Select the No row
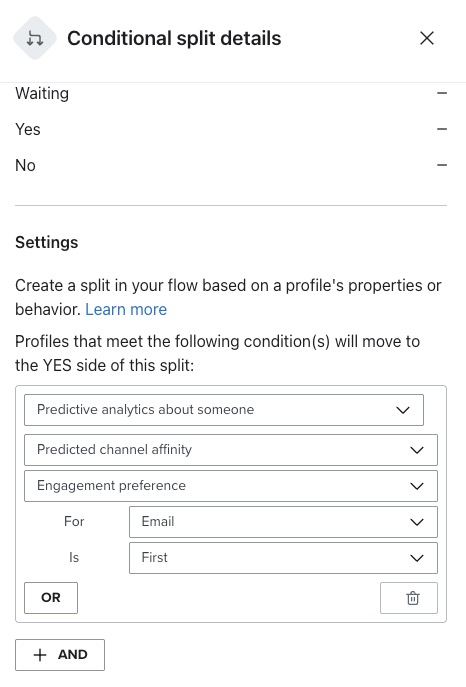466x687 pixels. coord(231,165)
